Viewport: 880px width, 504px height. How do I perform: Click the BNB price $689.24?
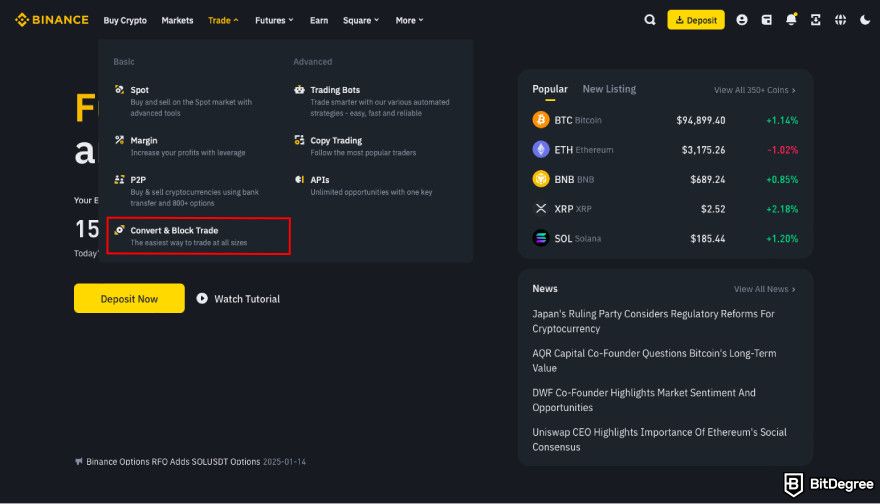[x=708, y=180]
